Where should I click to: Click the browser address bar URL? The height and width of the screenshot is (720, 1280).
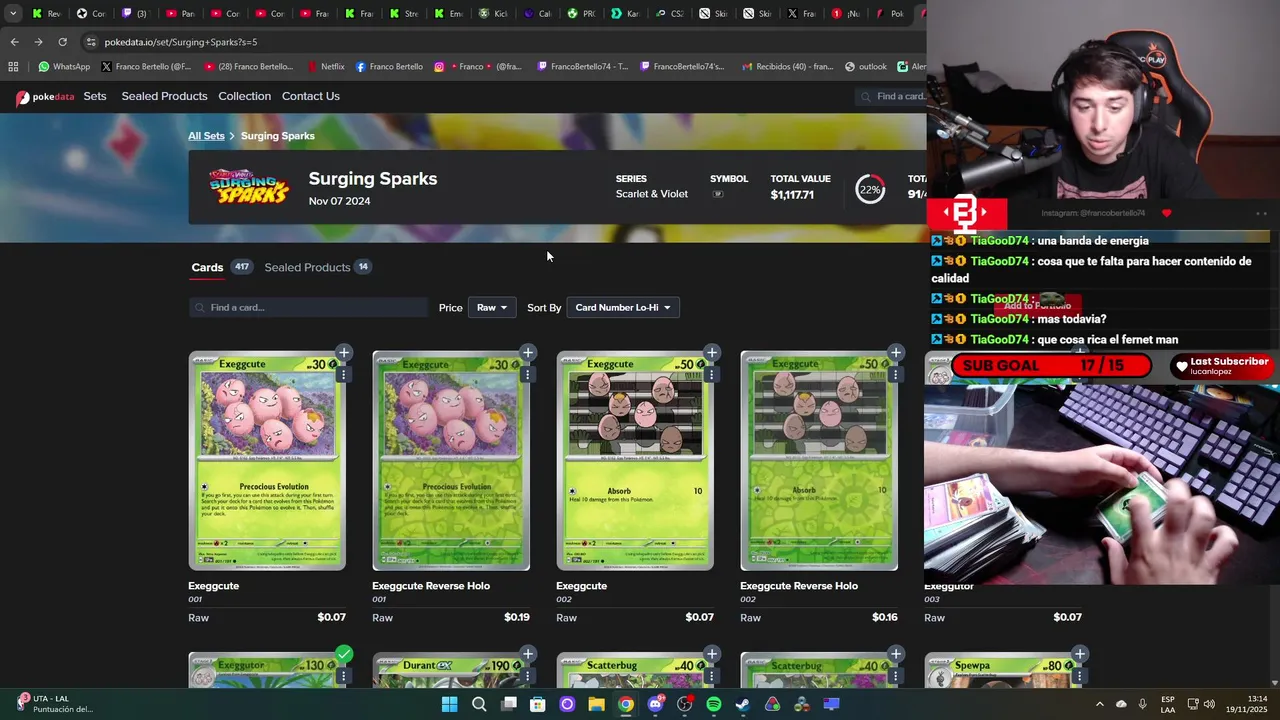pos(181,42)
